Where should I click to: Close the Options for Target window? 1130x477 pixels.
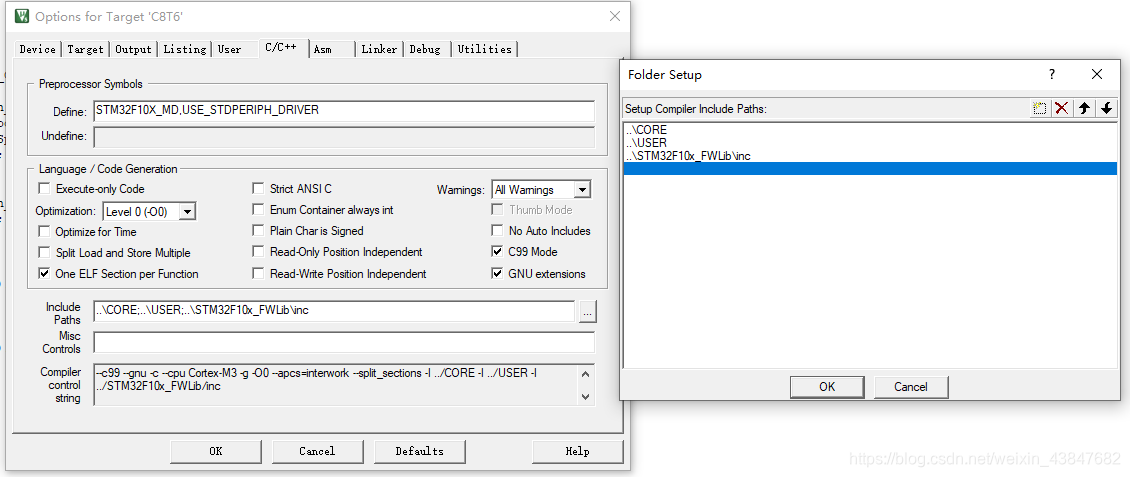(x=614, y=16)
